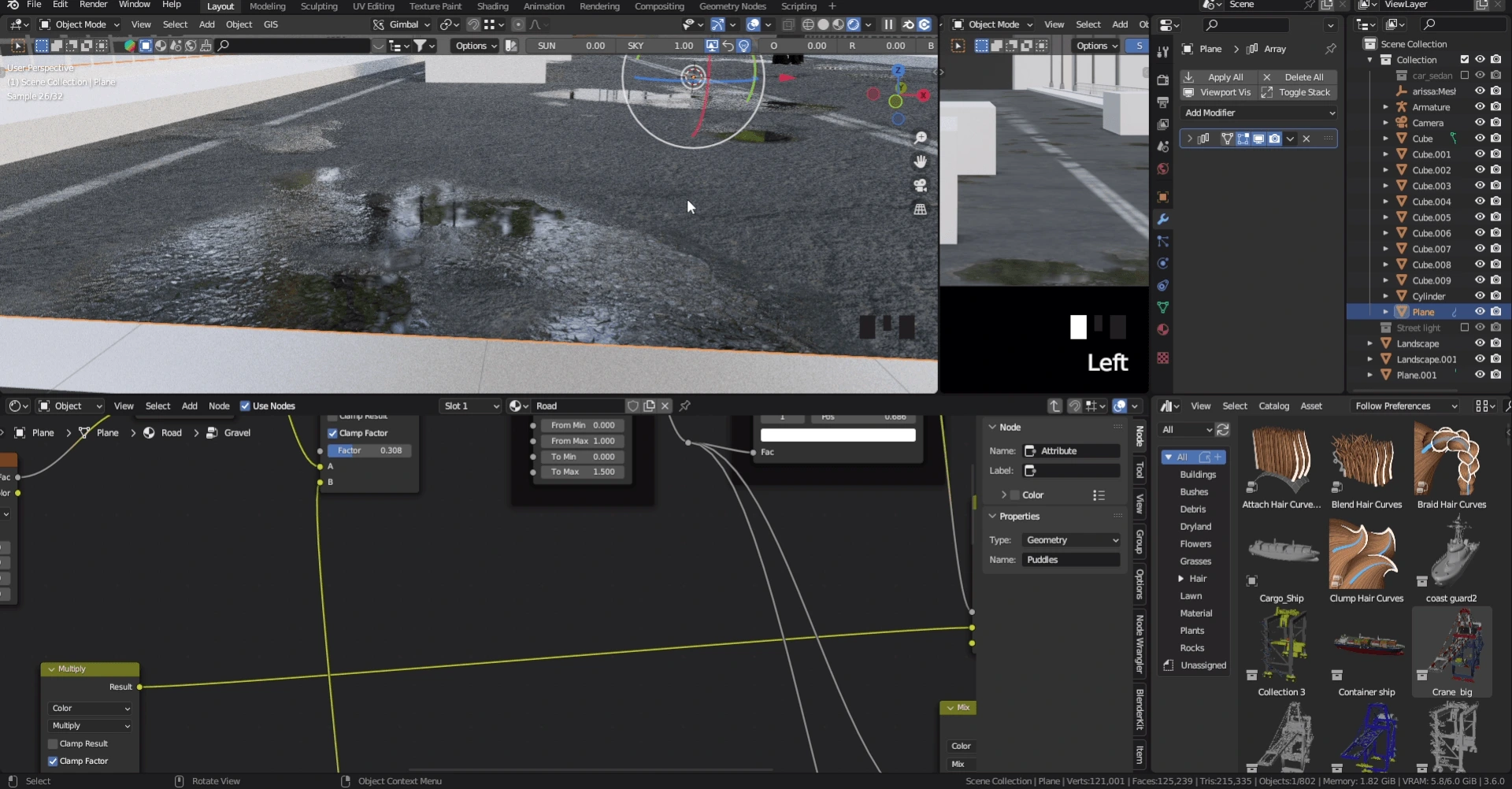Hide Cube.003 in viewport via eye icon
Screen dimensions: 1512x789
click(x=1480, y=186)
